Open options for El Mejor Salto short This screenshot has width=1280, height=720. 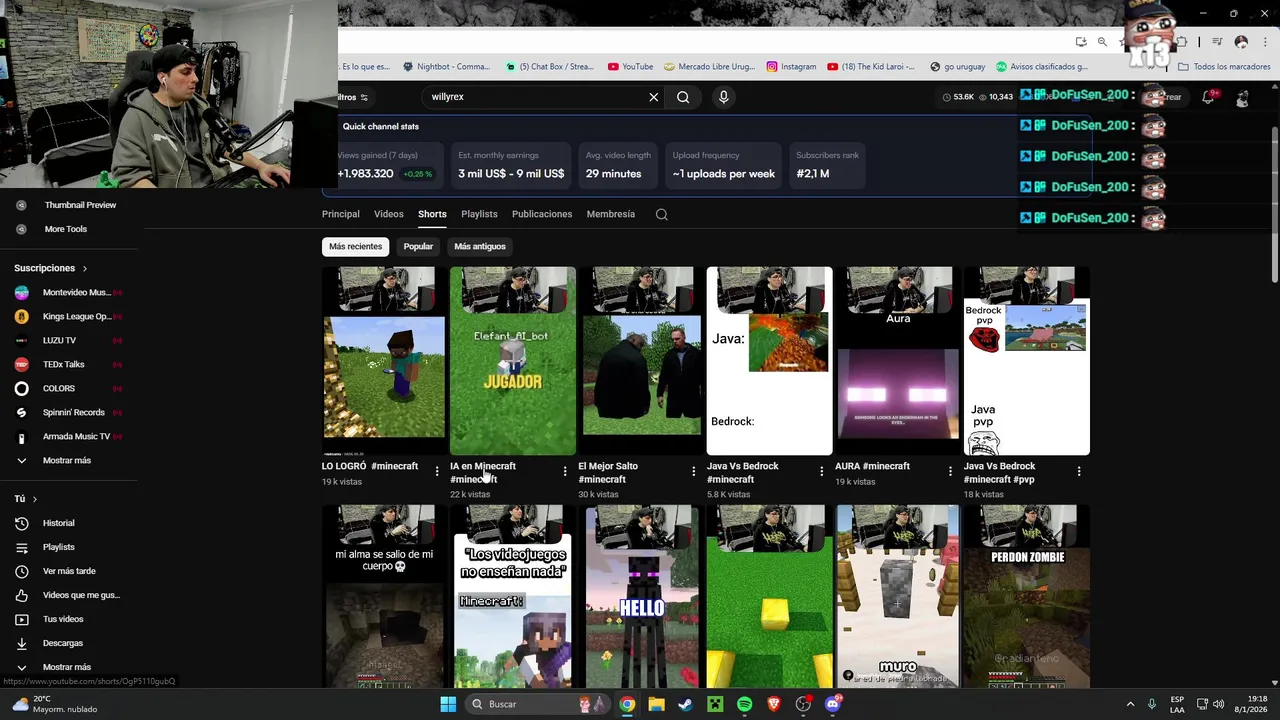point(693,471)
